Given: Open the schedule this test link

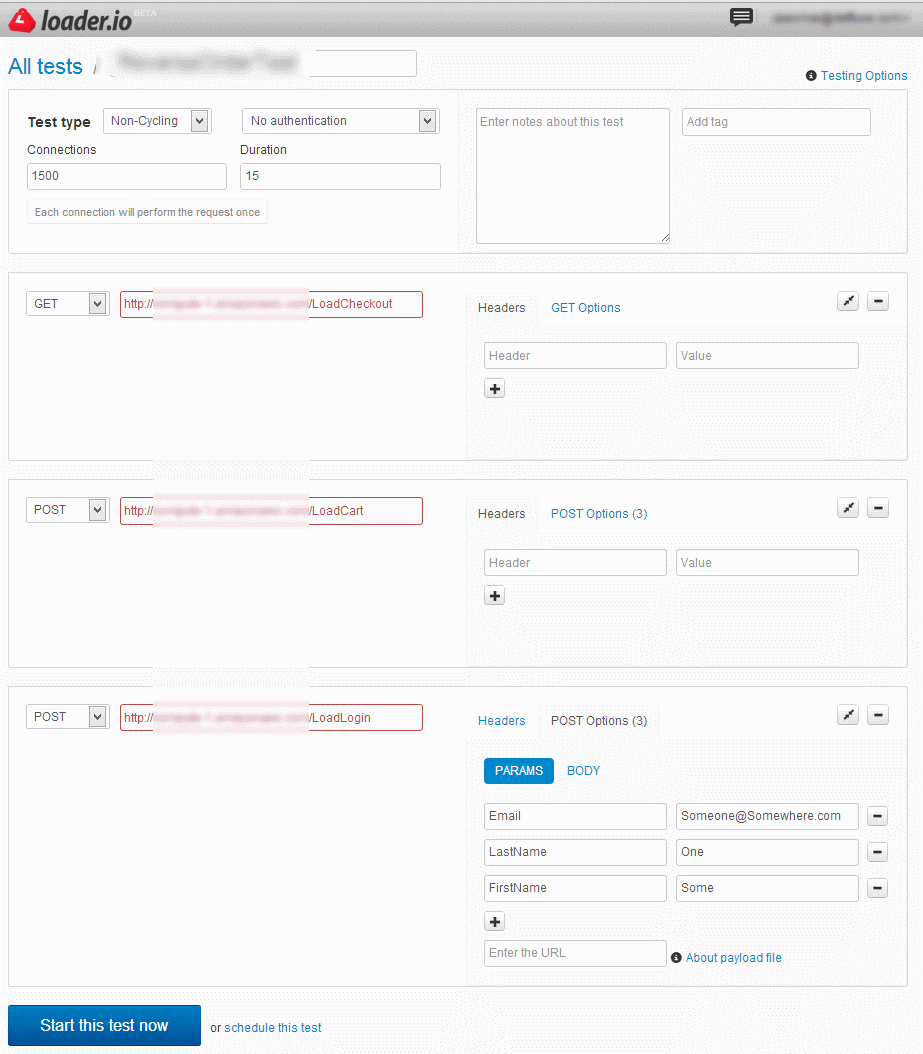Looking at the screenshot, I should (x=273, y=1027).
